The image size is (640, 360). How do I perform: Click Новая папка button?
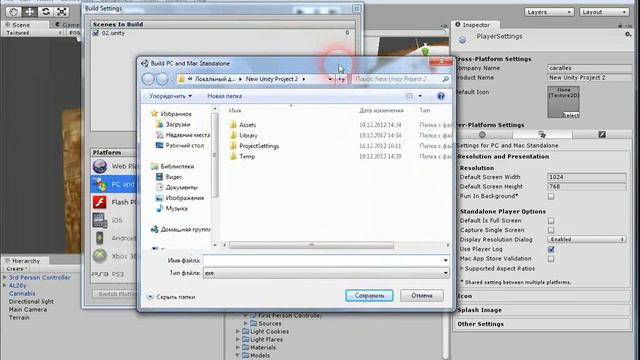tap(224, 96)
